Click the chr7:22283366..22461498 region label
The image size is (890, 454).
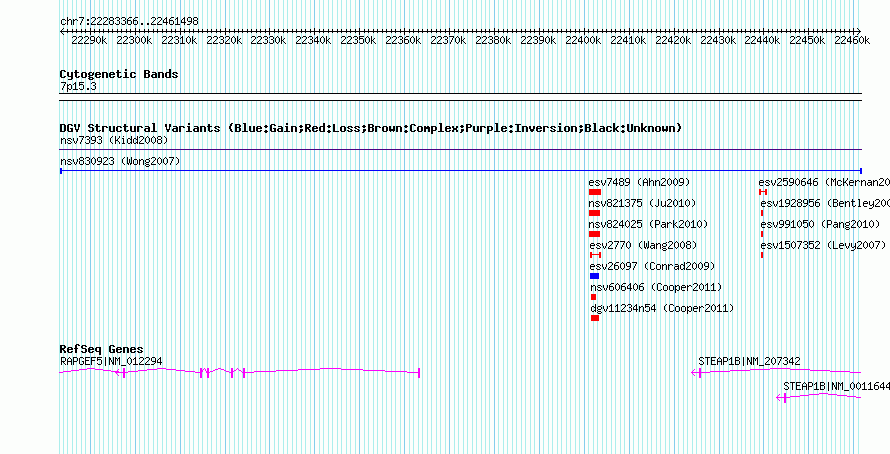tap(129, 22)
